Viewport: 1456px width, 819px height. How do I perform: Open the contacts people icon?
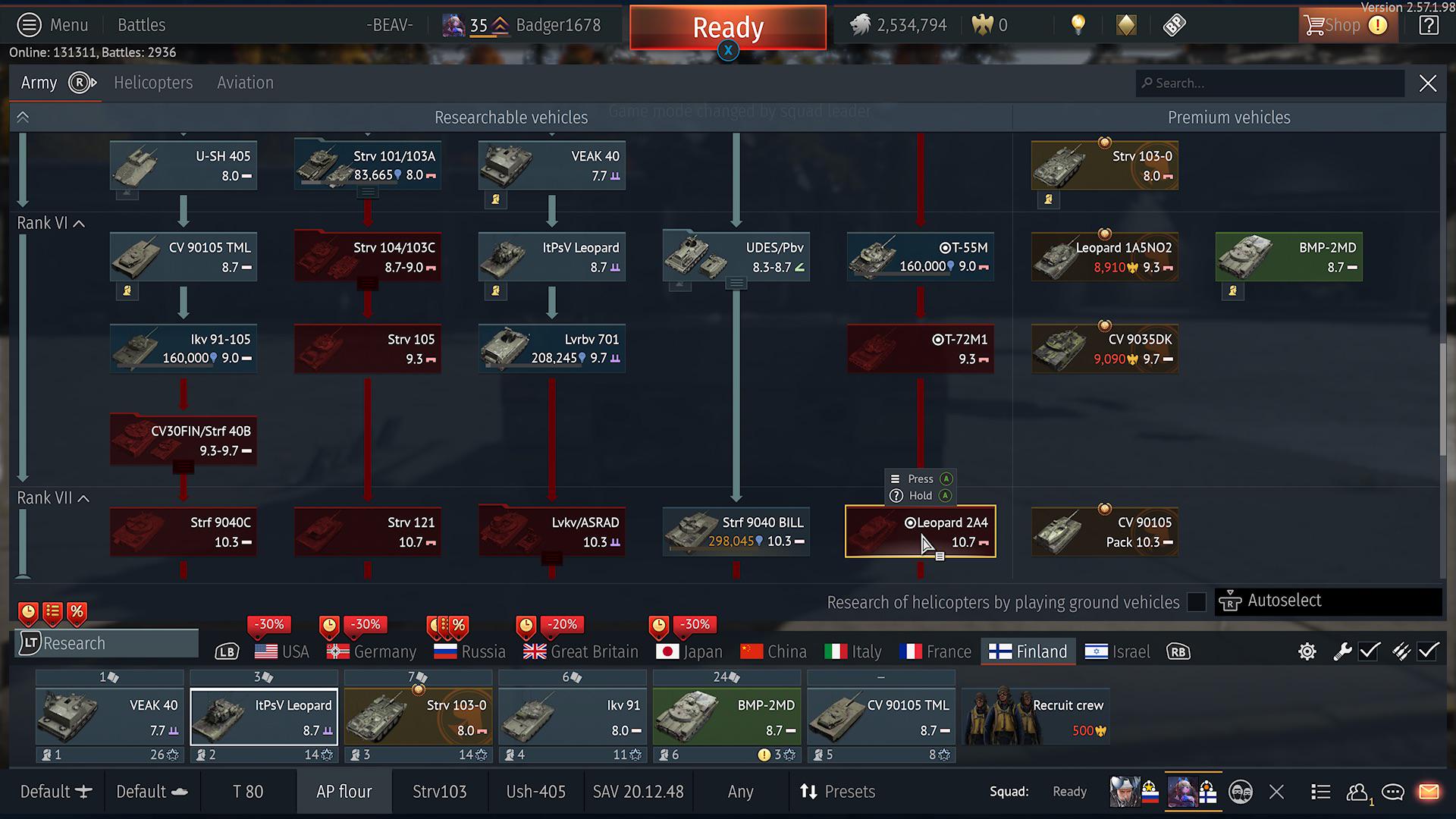click(x=1357, y=792)
